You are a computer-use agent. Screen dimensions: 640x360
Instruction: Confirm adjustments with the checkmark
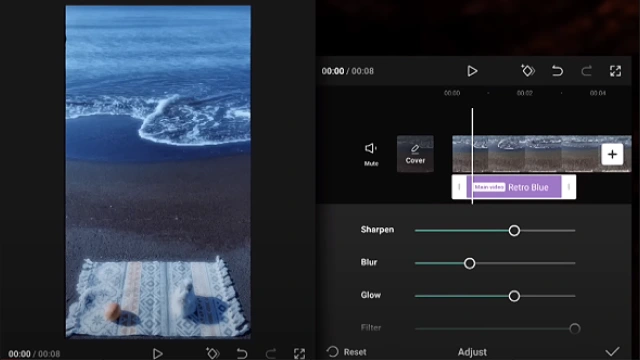coord(612,351)
